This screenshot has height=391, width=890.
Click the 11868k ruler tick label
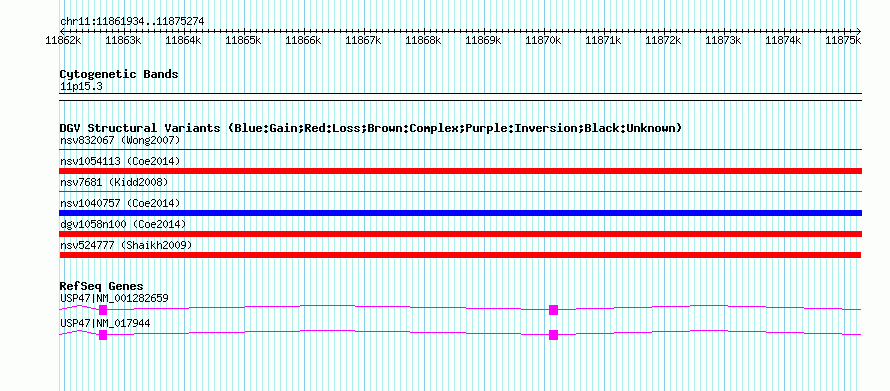tap(423, 40)
